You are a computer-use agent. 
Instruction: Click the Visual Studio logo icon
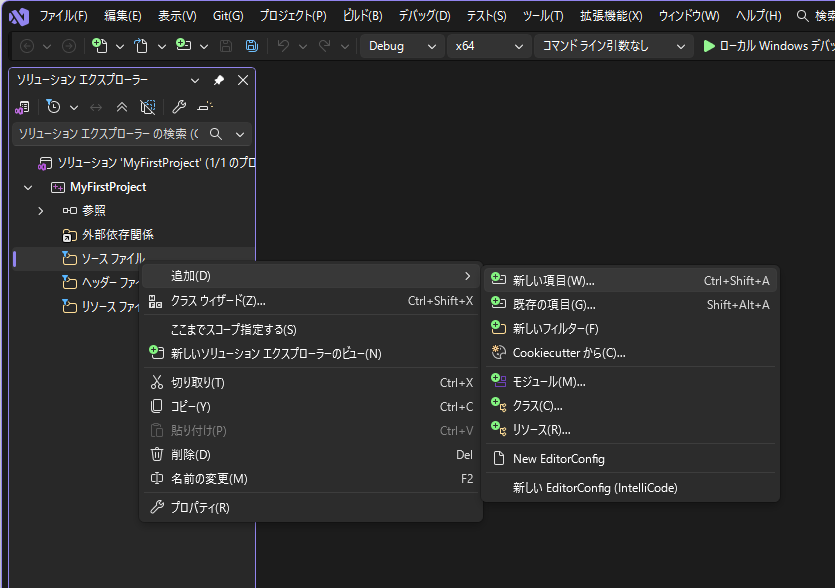[x=19, y=17]
